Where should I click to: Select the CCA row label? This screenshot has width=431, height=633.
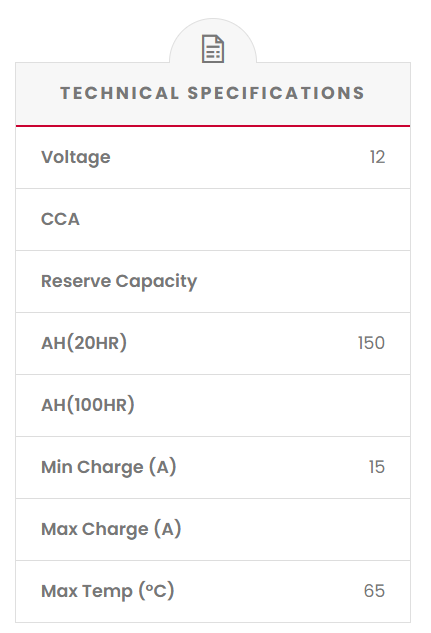(60, 219)
